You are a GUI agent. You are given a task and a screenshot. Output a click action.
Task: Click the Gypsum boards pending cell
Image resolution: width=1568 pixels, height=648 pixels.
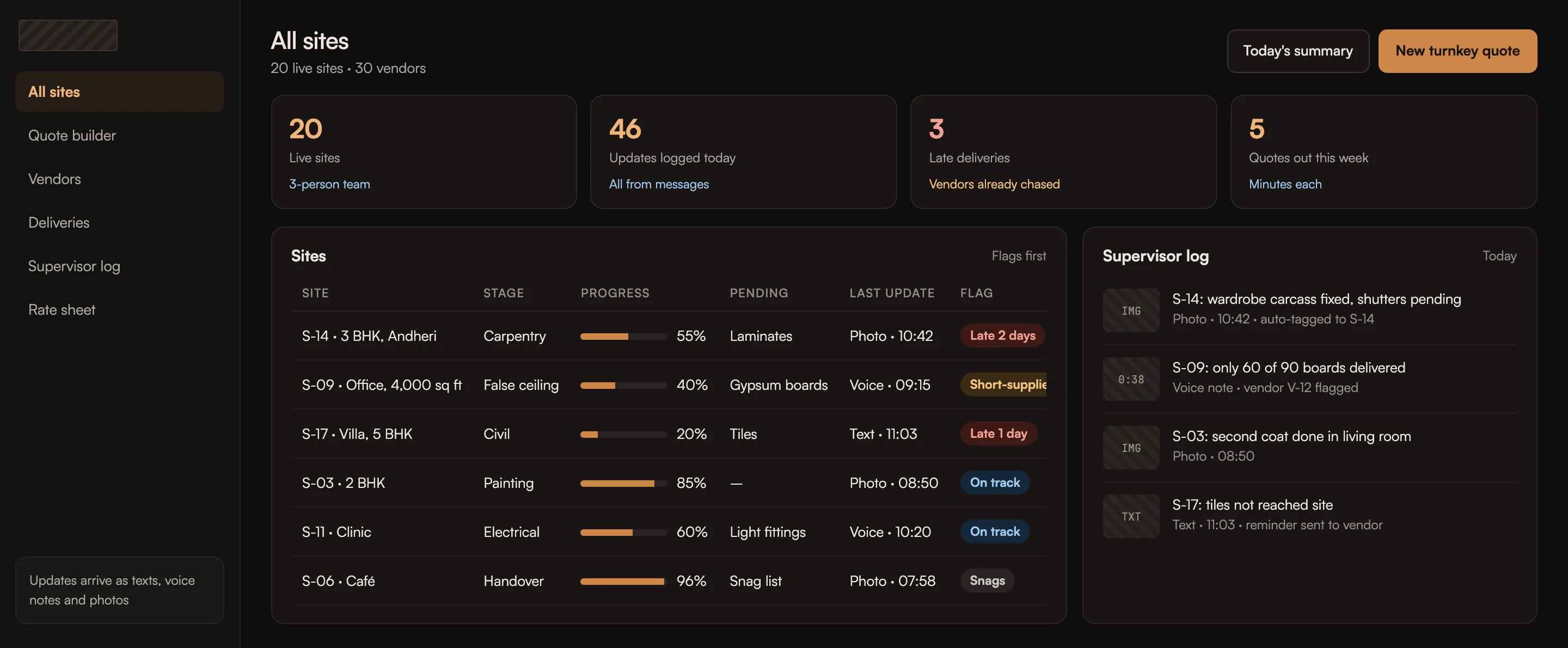click(779, 385)
